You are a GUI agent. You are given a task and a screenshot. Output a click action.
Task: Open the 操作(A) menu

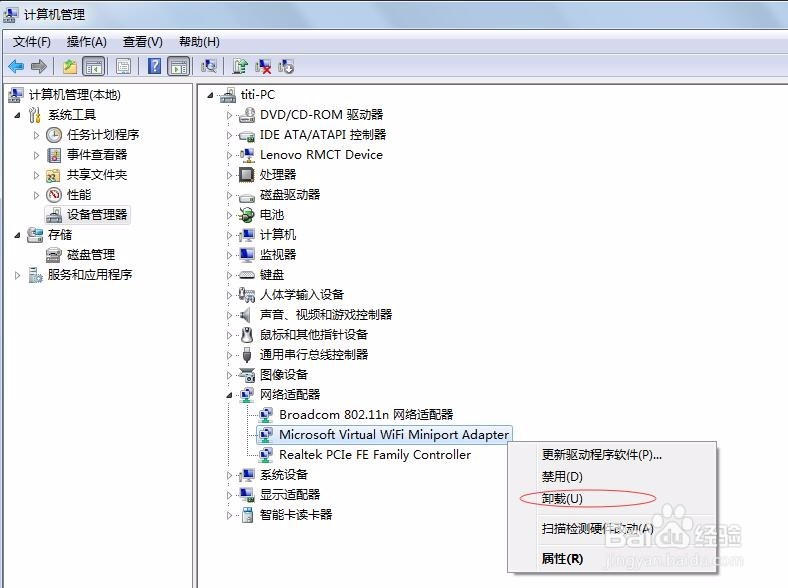[x=86, y=42]
